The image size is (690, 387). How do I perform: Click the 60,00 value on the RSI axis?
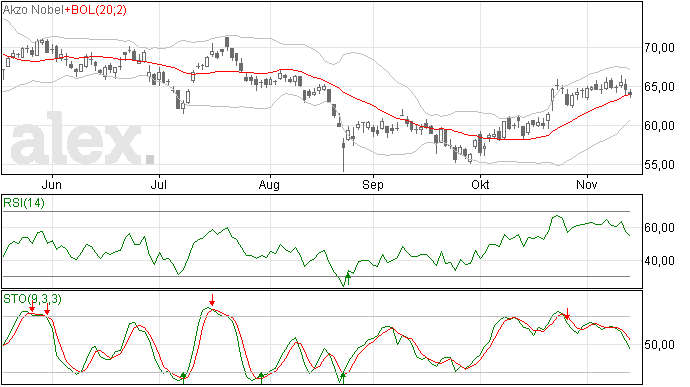(x=659, y=228)
